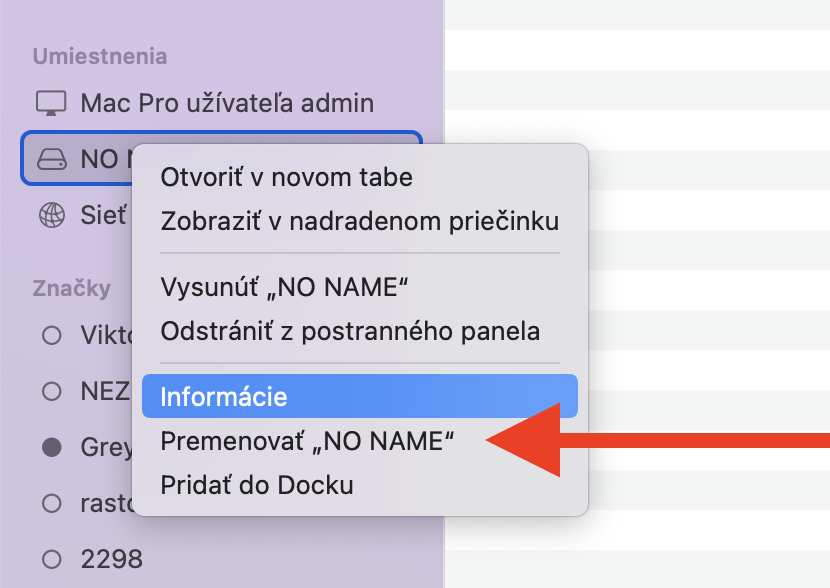Click the tag circle beside NEZ
Viewport: 830px width, 588px height.
(x=51, y=392)
